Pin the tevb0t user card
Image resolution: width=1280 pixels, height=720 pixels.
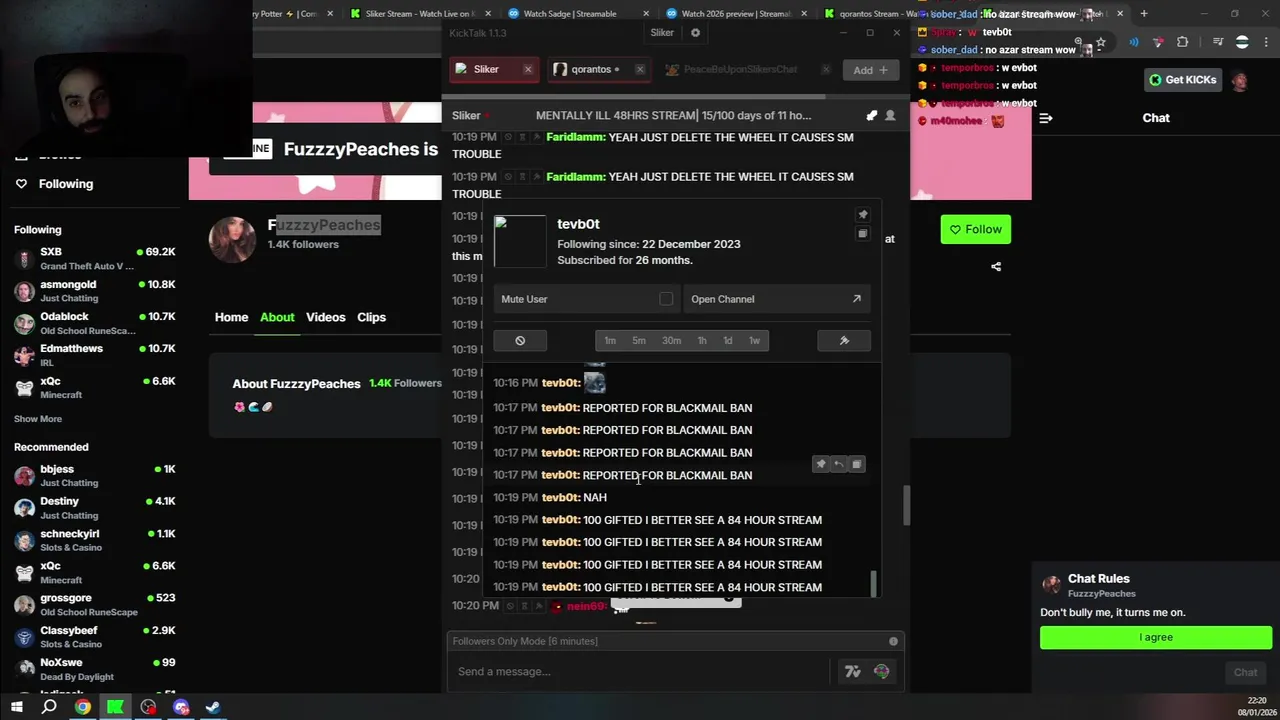[x=863, y=215]
